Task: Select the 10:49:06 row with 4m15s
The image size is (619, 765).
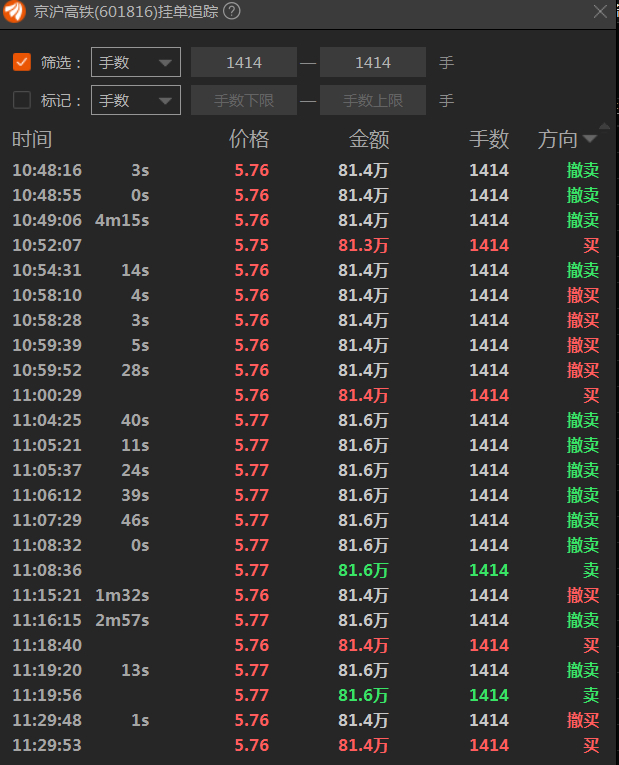Action: coord(306,220)
